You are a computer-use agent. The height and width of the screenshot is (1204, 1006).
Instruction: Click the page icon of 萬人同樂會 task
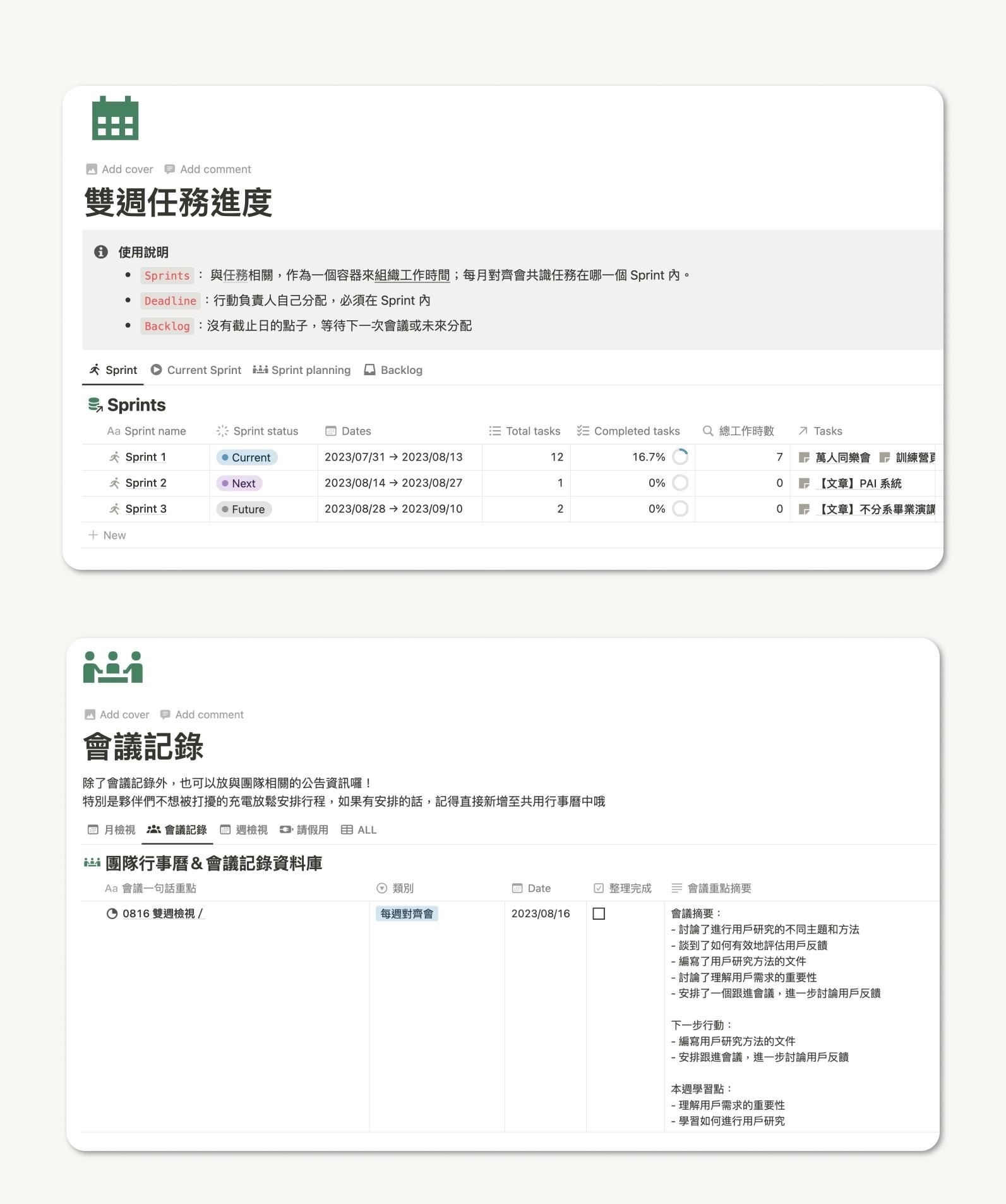[804, 457]
